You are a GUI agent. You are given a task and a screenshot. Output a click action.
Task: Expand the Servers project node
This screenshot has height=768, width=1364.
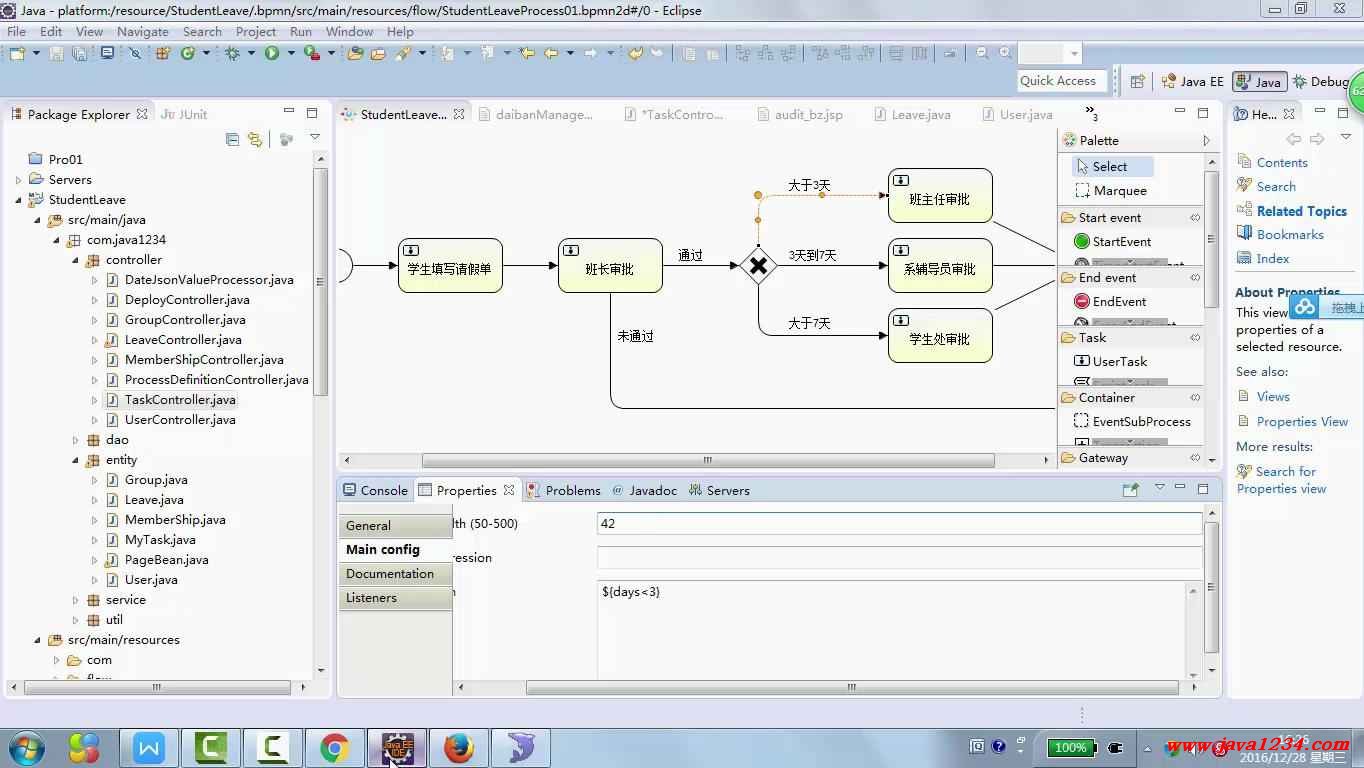[x=18, y=180]
